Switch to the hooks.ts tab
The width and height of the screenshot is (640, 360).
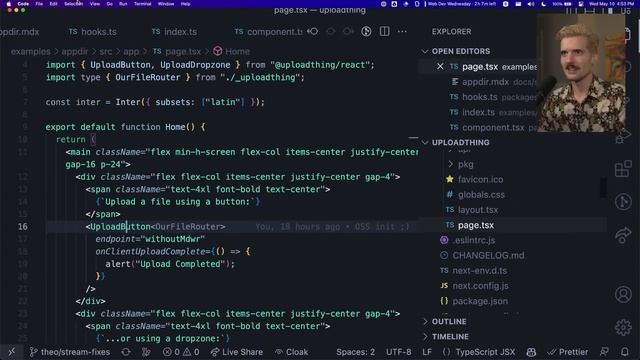[x=93, y=32]
